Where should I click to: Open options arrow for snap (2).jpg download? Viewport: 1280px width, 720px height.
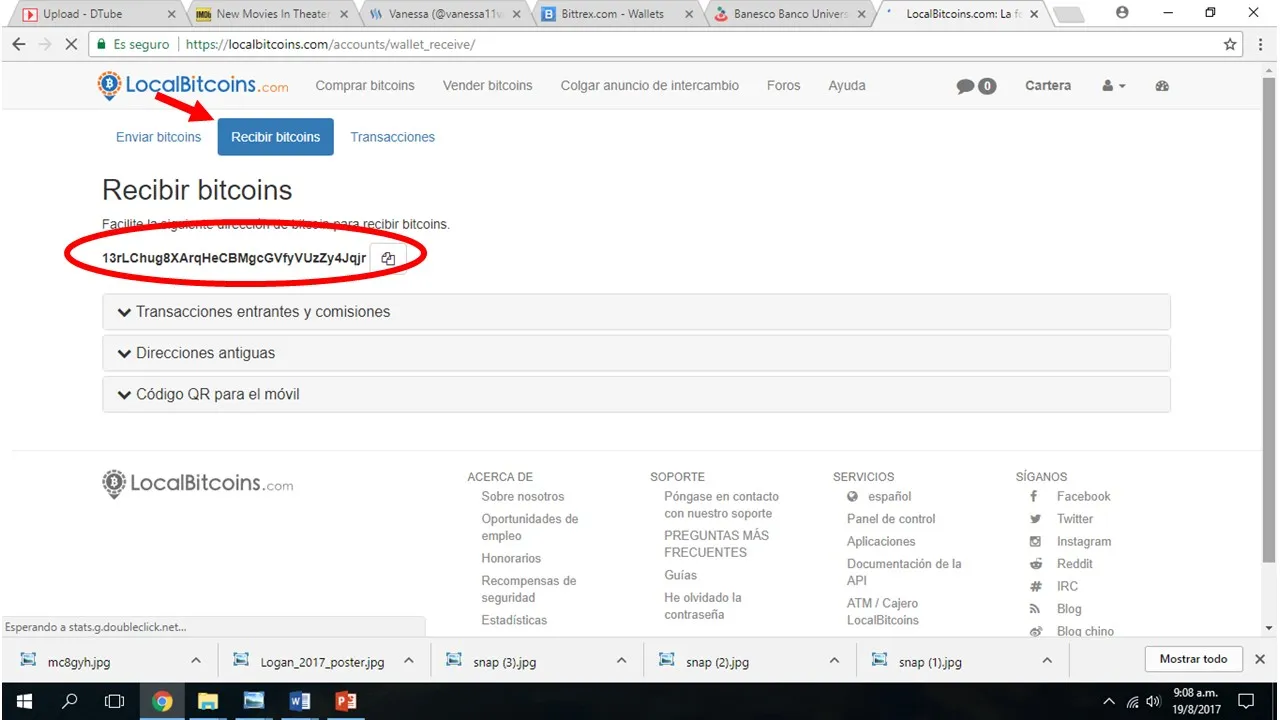click(834, 661)
